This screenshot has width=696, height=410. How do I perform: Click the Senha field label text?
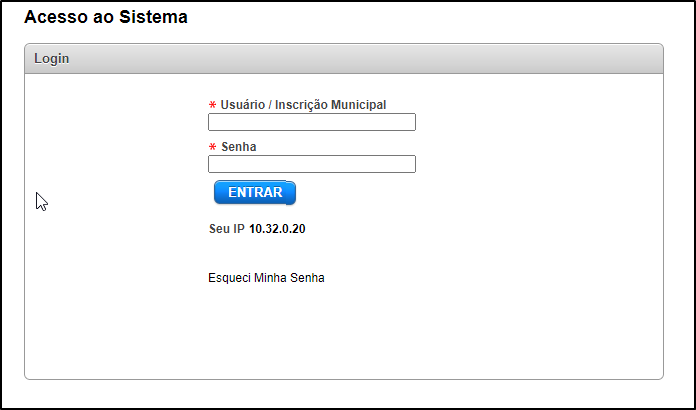pos(239,146)
